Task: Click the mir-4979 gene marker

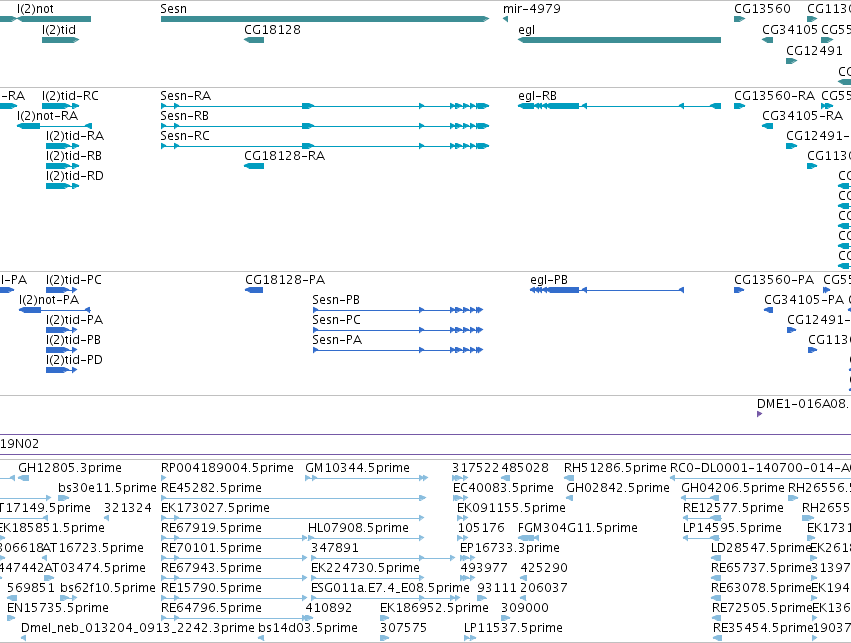Action: [505, 19]
